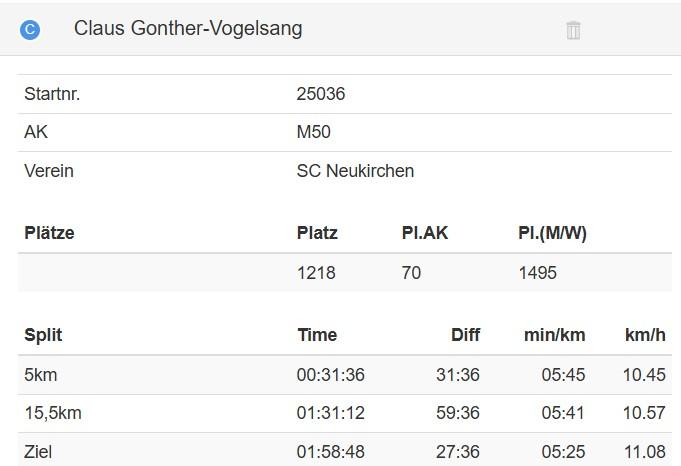Click age class place value 70
Viewport: 681px width, 466px height.
click(x=411, y=273)
